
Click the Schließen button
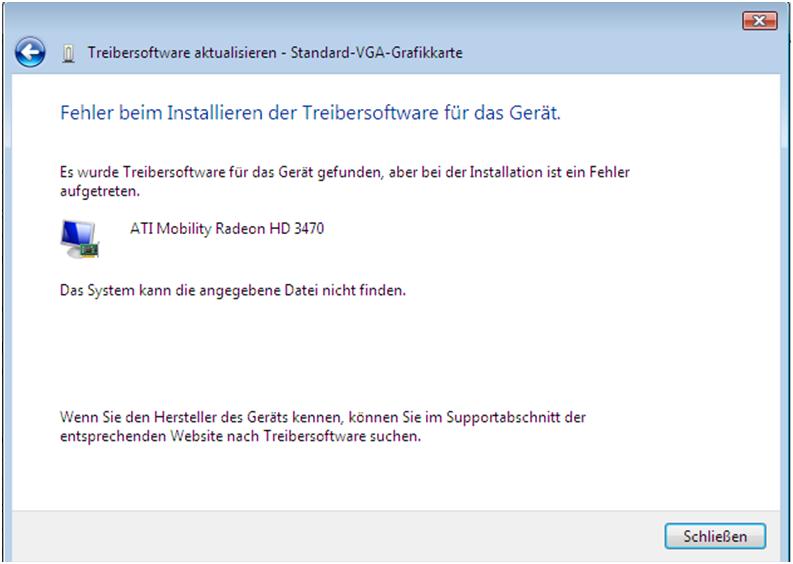coord(715,536)
